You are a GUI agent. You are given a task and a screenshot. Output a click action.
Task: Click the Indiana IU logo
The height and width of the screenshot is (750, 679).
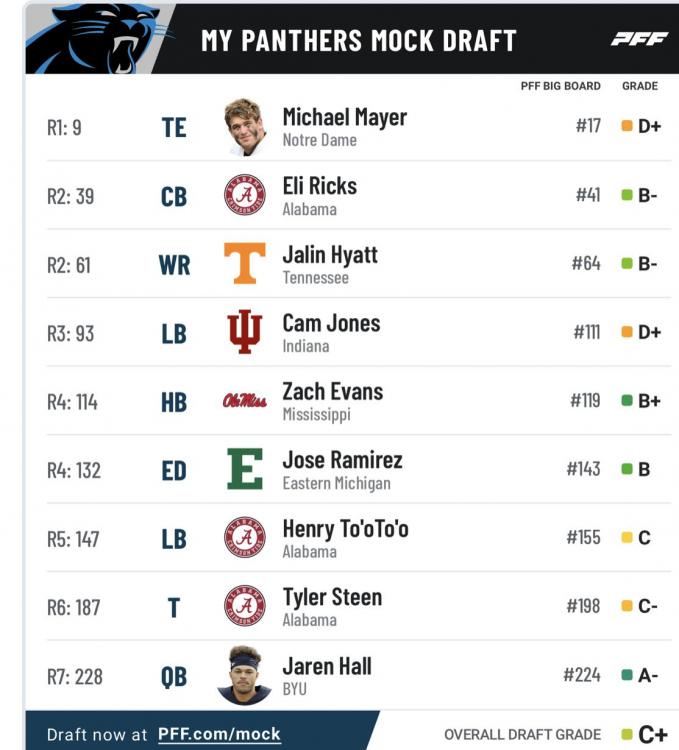[x=244, y=332]
